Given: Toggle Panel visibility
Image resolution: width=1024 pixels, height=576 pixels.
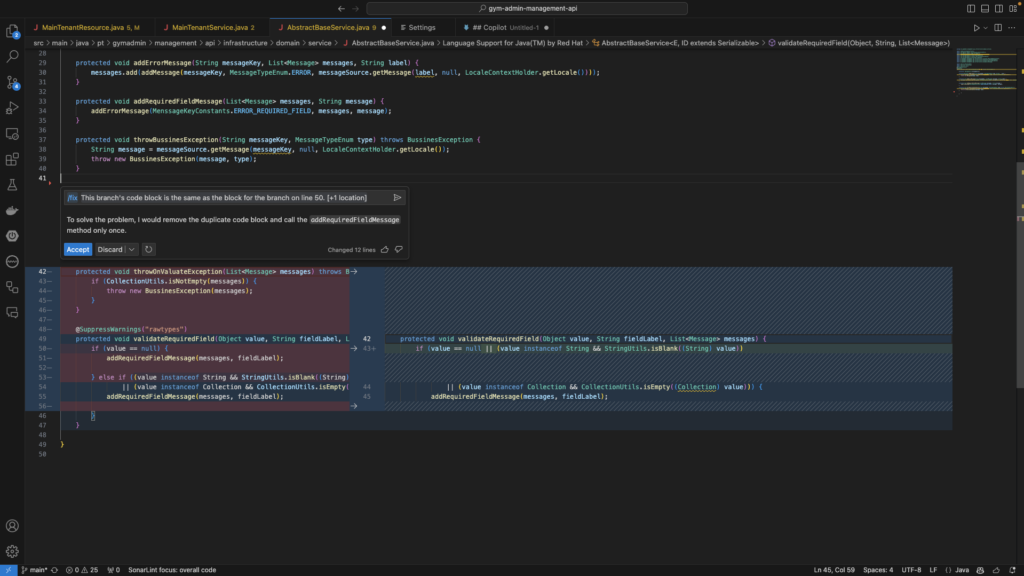Looking at the screenshot, I should pyautogui.click(x=985, y=8).
